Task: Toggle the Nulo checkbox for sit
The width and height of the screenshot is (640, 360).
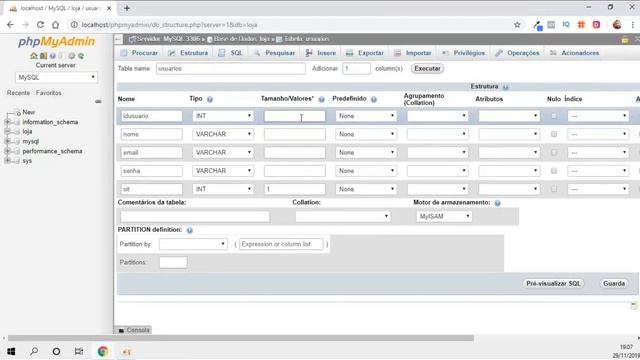Action: tap(554, 189)
